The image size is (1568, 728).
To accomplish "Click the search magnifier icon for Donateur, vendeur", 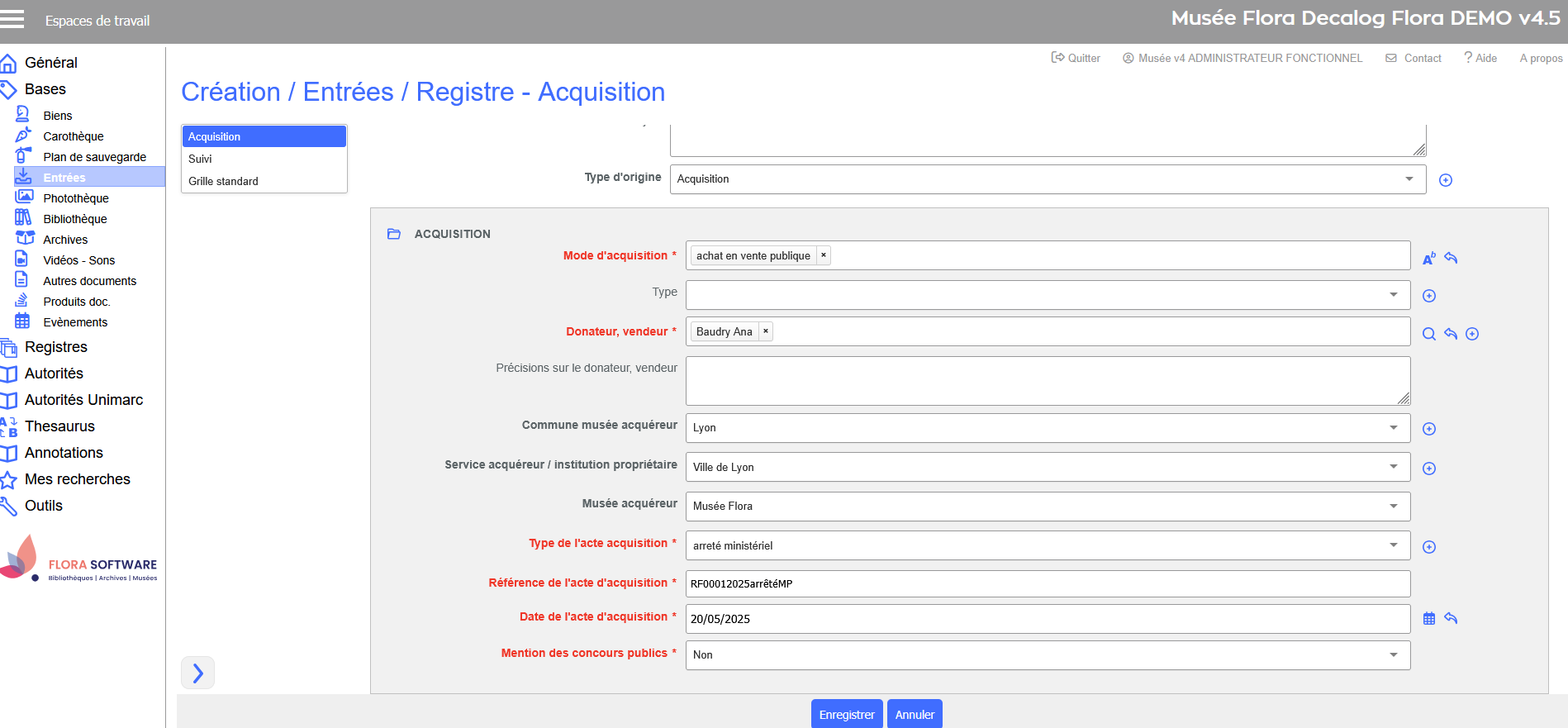I will point(1429,334).
